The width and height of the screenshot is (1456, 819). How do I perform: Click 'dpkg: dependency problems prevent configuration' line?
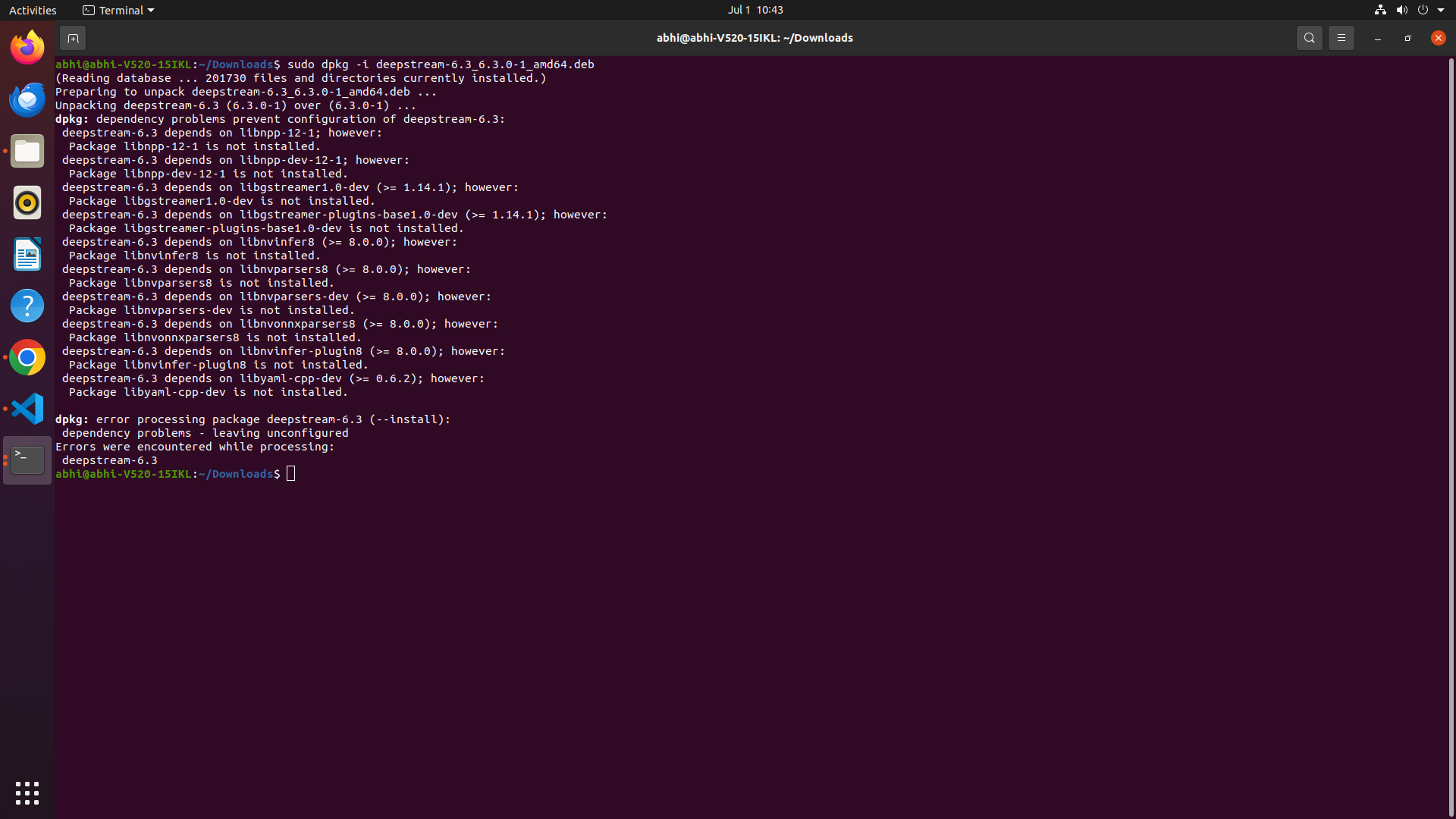click(280, 119)
